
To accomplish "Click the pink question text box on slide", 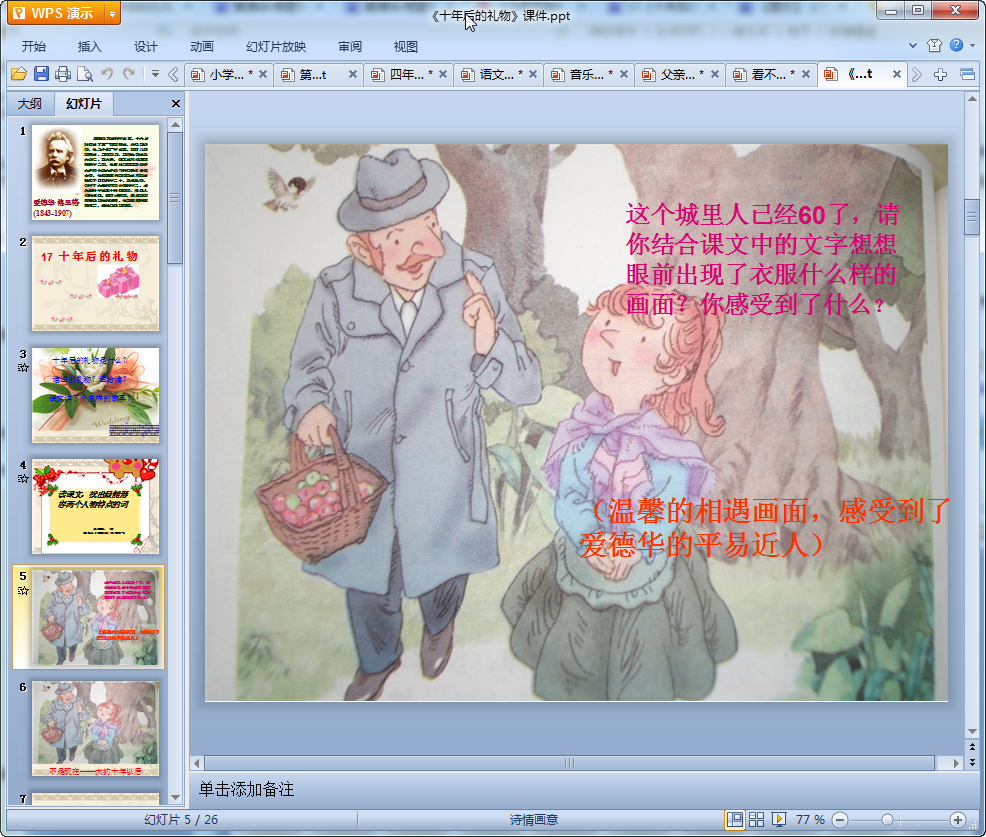I will pyautogui.click(x=762, y=259).
